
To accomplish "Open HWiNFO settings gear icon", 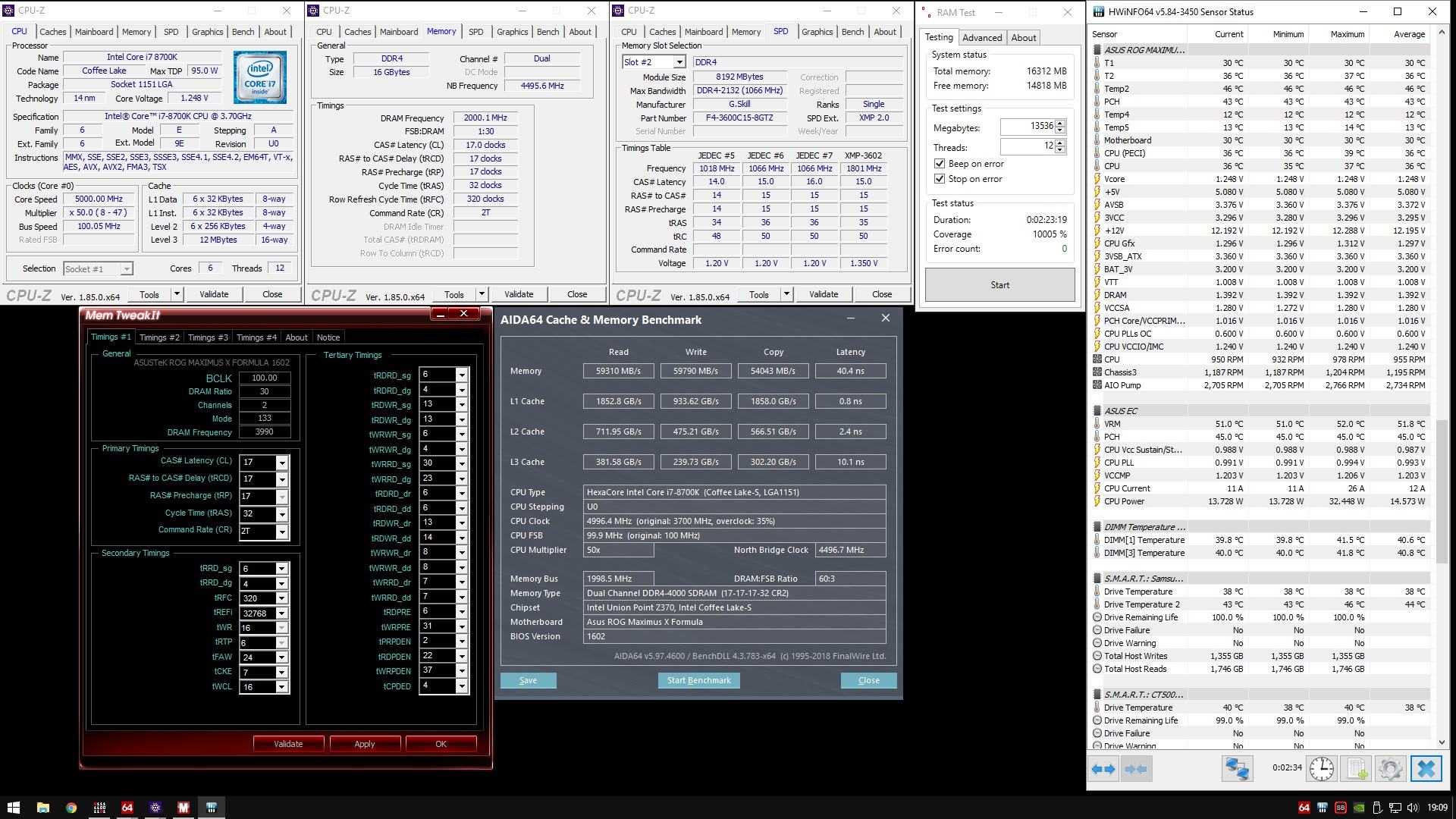I will pyautogui.click(x=1391, y=769).
